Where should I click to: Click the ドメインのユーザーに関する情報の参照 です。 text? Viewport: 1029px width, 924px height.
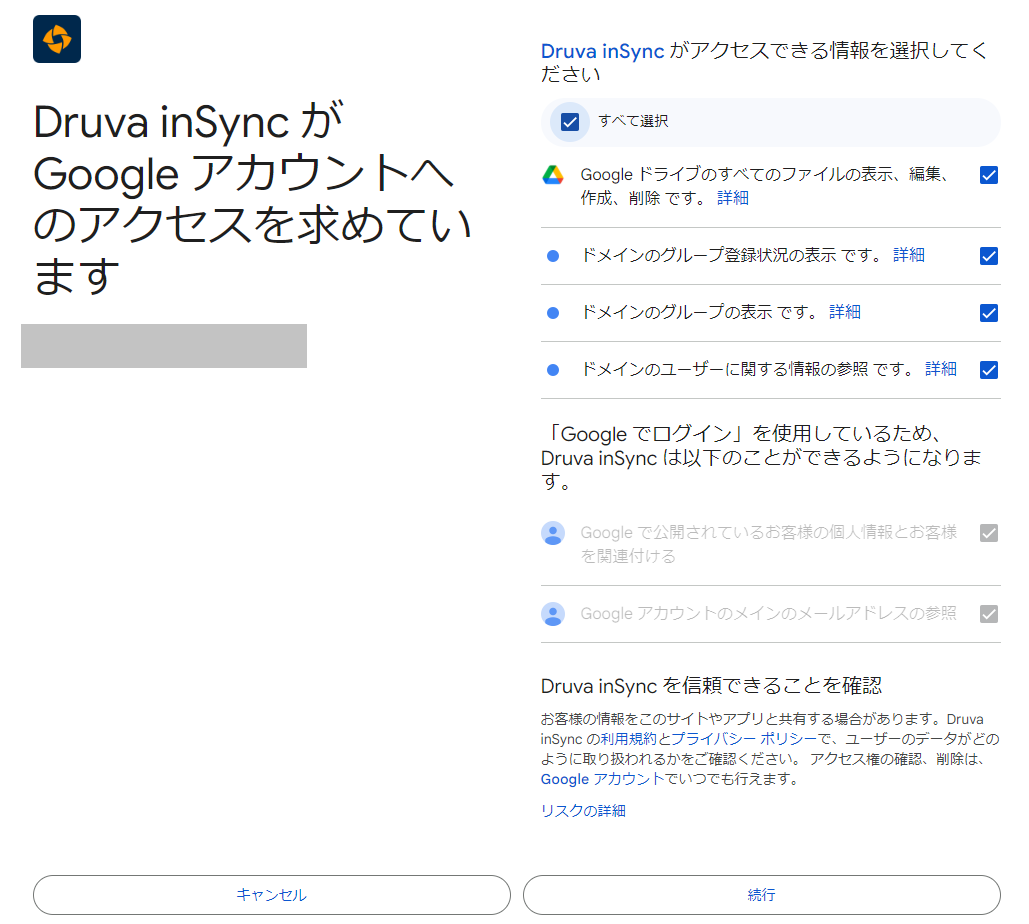point(747,369)
